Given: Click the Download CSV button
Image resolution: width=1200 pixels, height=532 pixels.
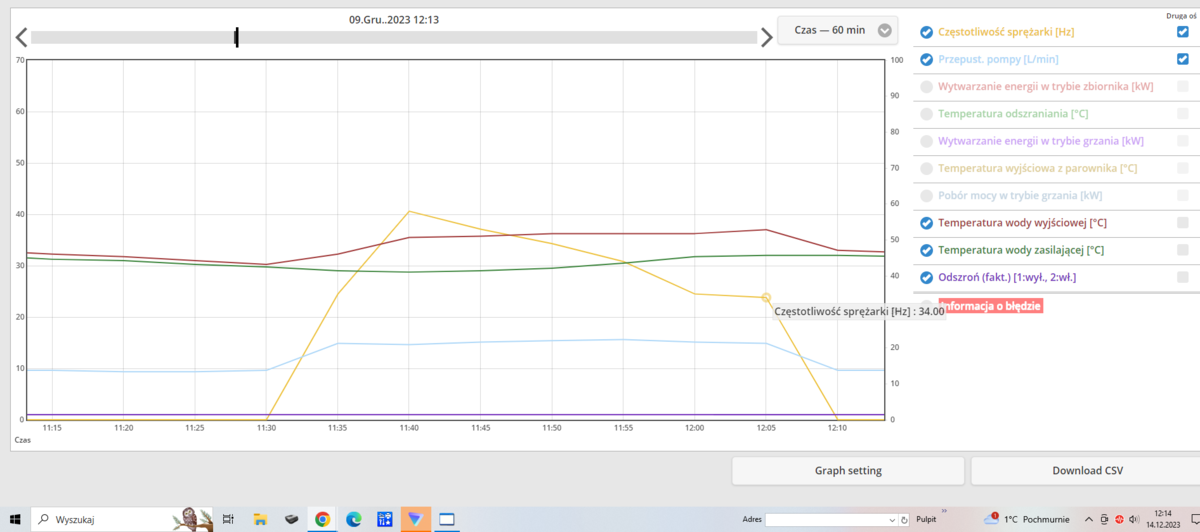Looking at the screenshot, I should (1088, 470).
